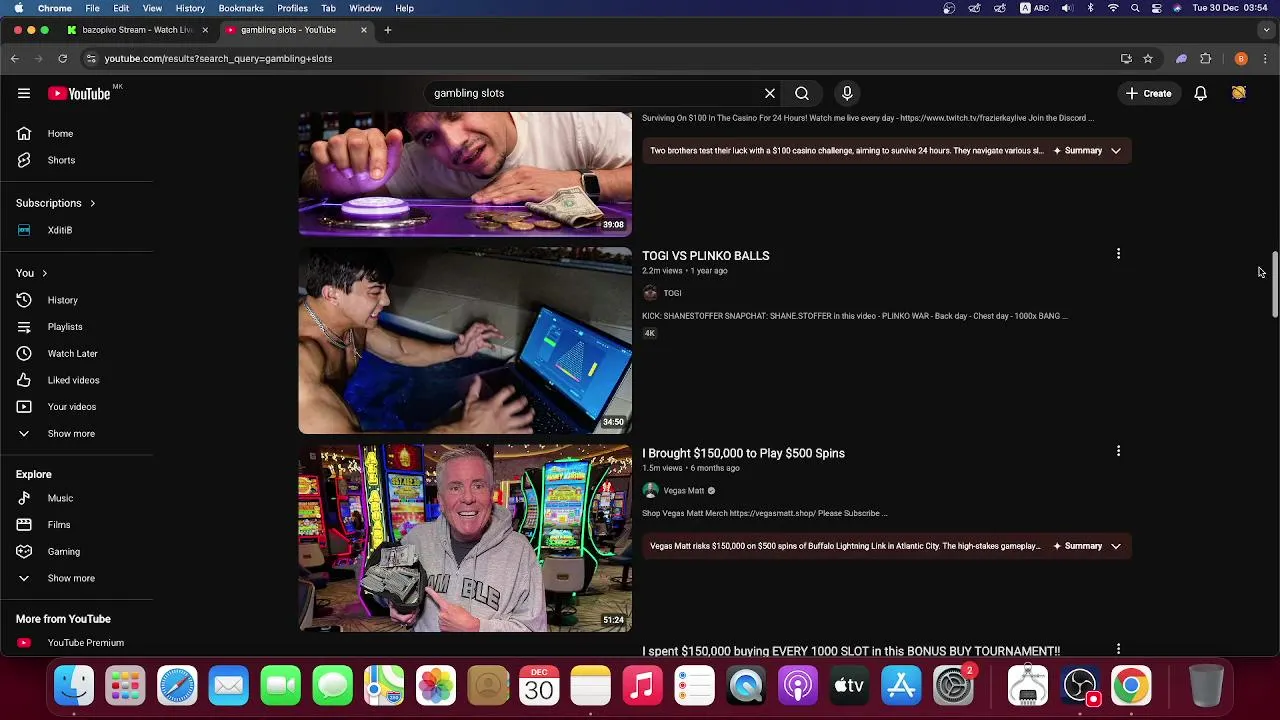
Task: Open the History menu in the menu bar
Action: click(x=190, y=8)
